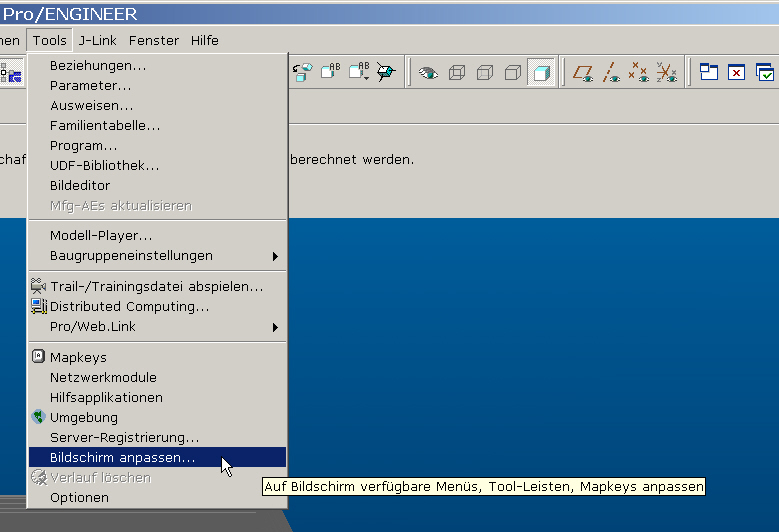Select Ausweisen... menu entry
This screenshot has height=532, width=779.
point(157,105)
